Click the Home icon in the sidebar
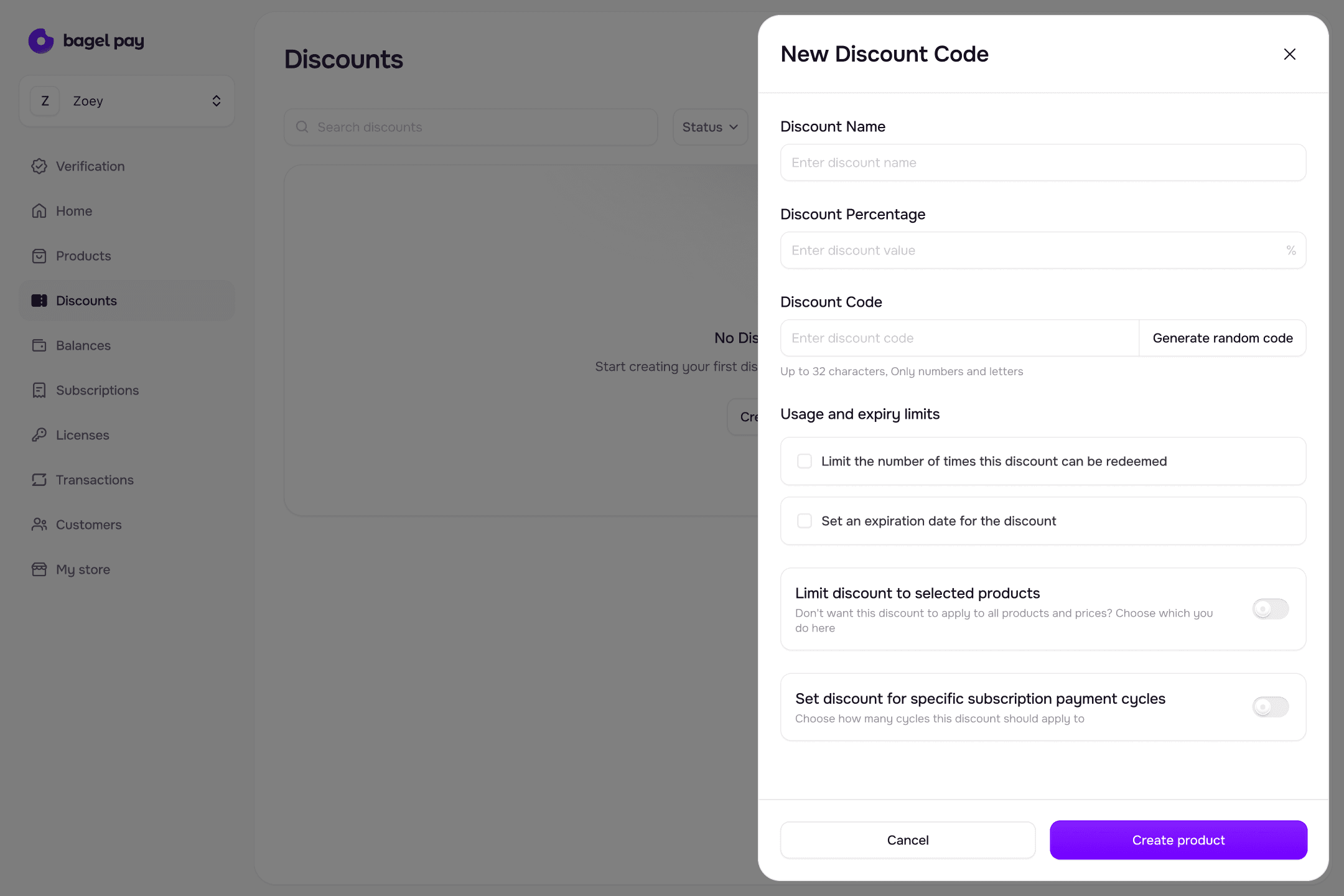 click(x=39, y=211)
